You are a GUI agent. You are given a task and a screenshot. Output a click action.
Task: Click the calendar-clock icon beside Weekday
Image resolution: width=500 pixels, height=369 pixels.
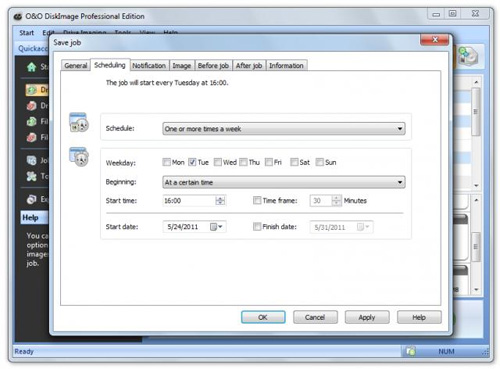tap(79, 156)
